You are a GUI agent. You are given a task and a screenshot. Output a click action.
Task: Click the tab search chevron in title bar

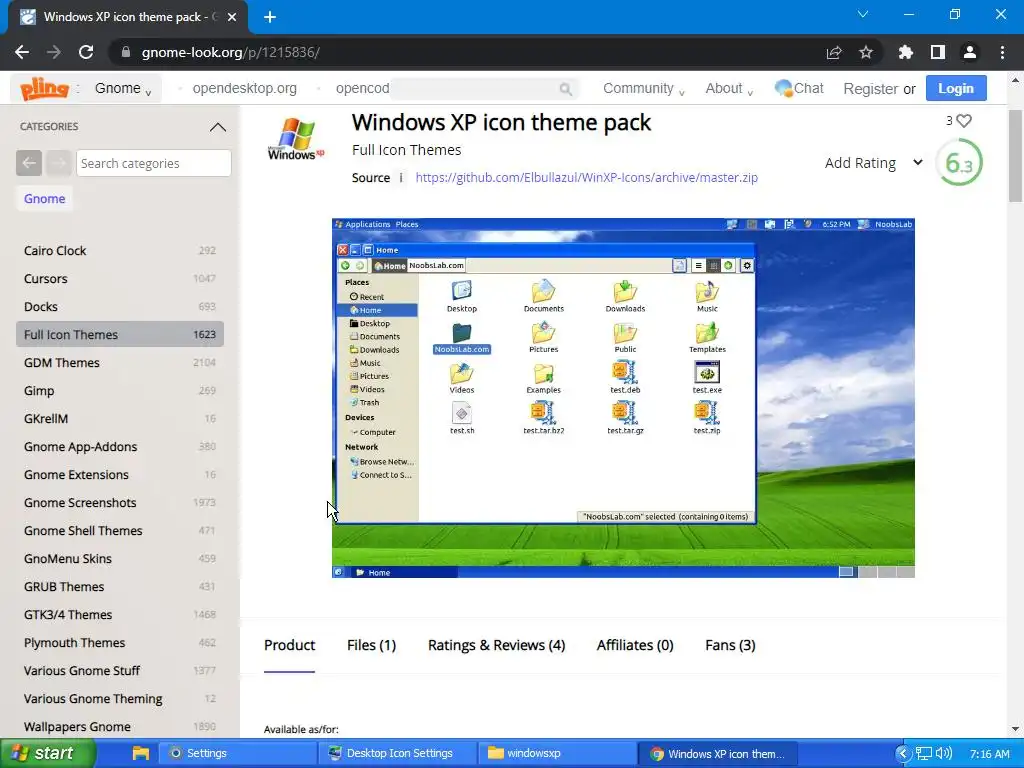pos(863,14)
